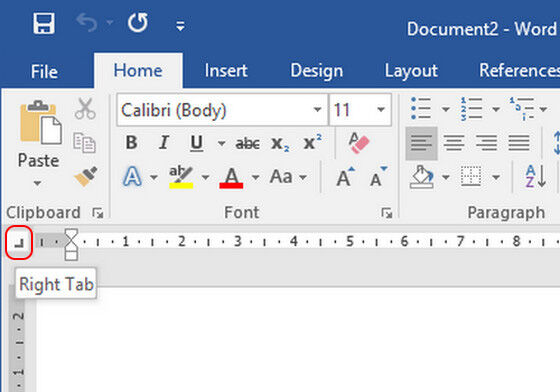This screenshot has height=392, width=560.
Task: Toggle Subscript formatting
Action: point(280,144)
